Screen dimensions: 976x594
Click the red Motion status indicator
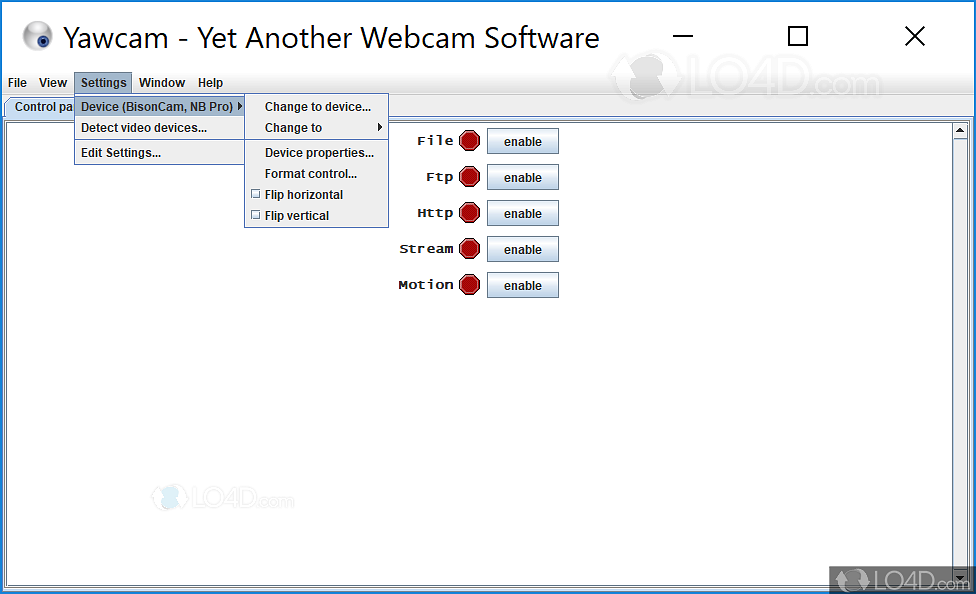pos(469,285)
